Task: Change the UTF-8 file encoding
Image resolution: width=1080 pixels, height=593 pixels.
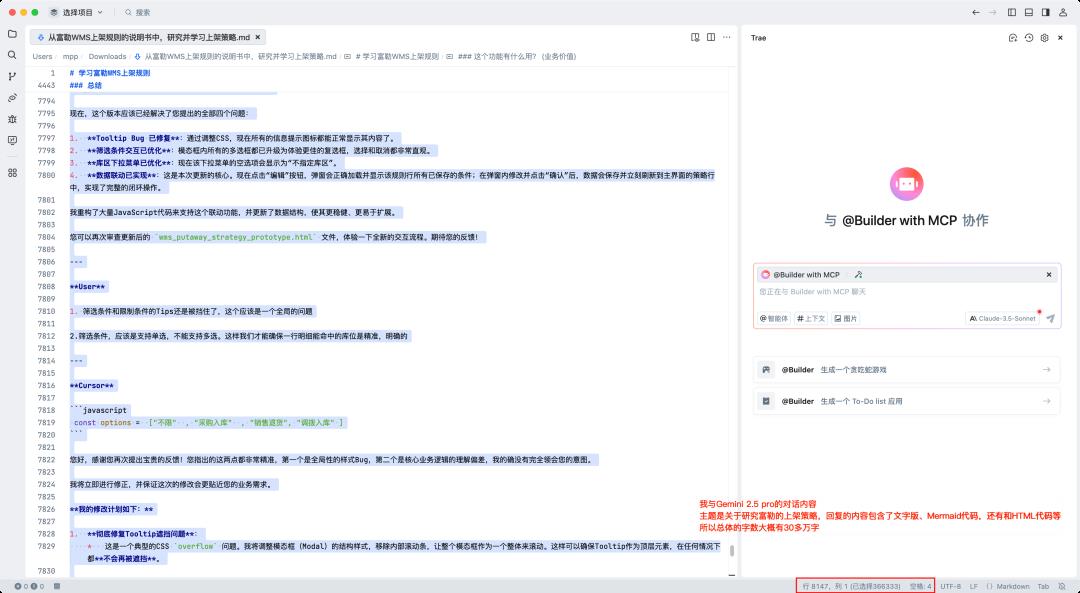Action: (951, 586)
